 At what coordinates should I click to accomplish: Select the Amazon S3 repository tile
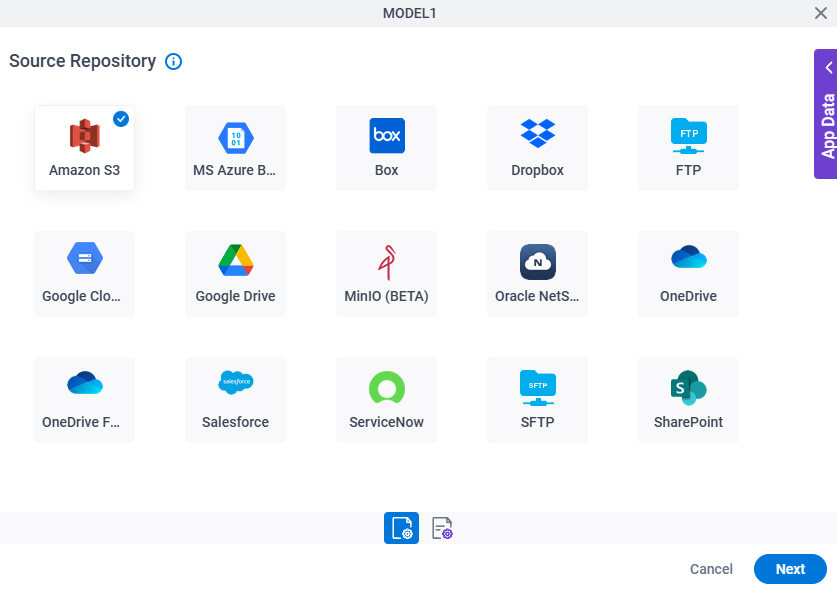click(84, 148)
